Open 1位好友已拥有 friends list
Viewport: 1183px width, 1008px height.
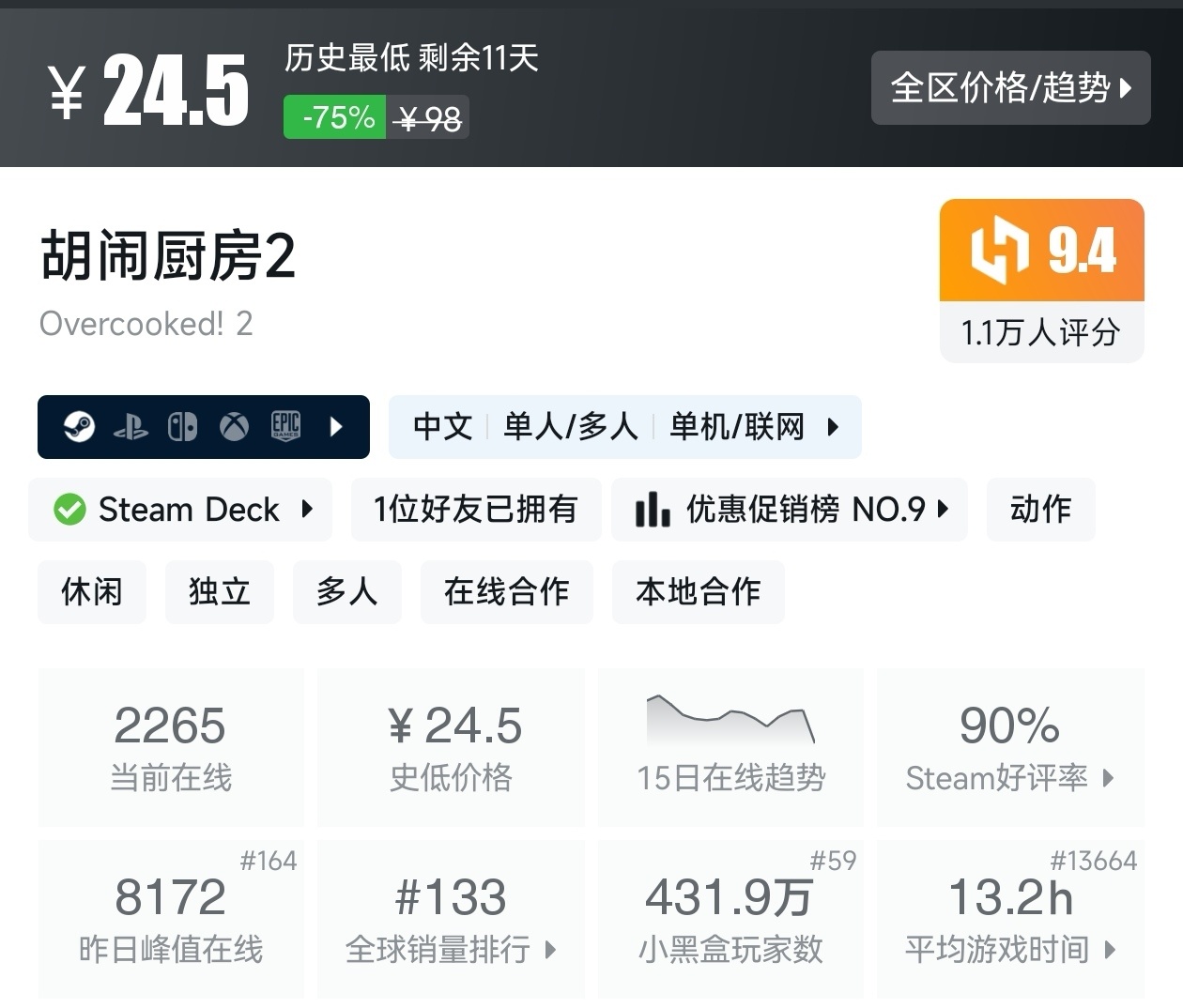pyautogui.click(x=476, y=510)
